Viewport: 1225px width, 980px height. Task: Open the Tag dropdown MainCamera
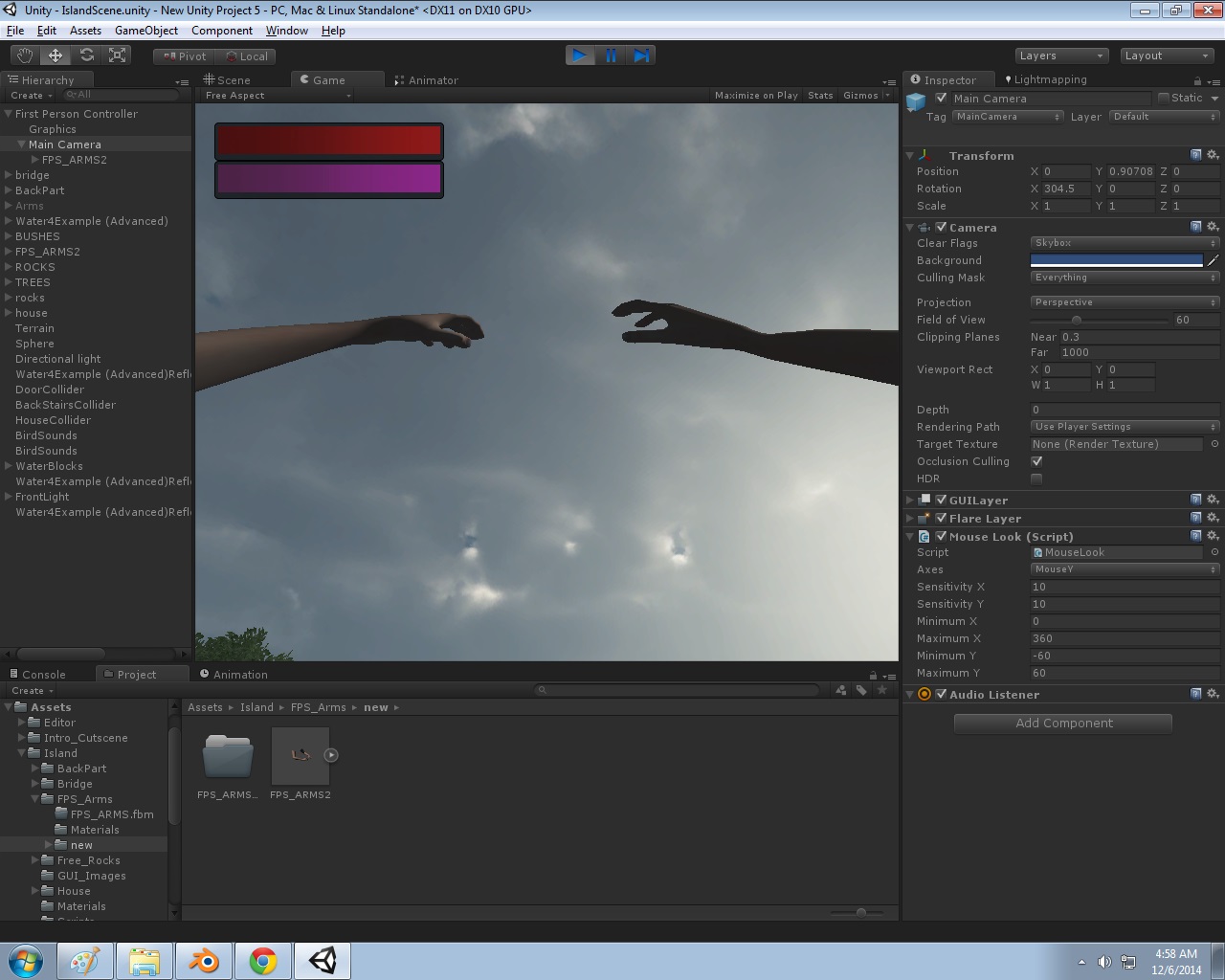[1008, 117]
